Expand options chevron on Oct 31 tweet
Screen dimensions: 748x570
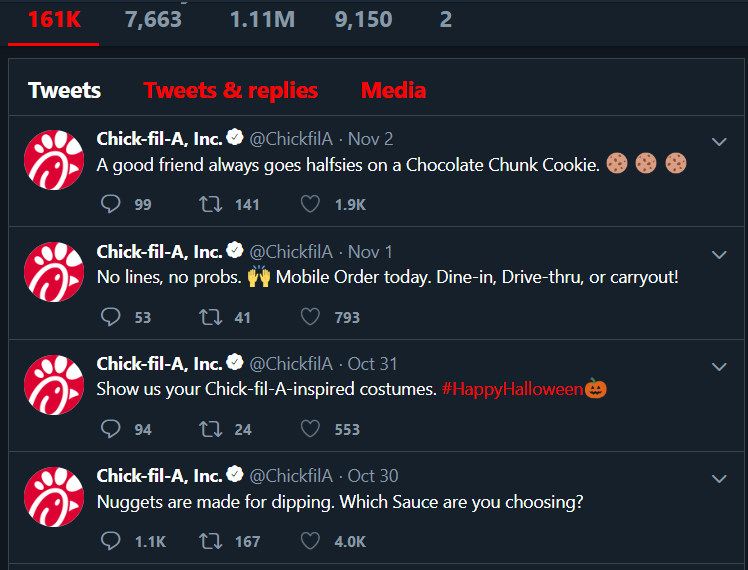point(719,366)
